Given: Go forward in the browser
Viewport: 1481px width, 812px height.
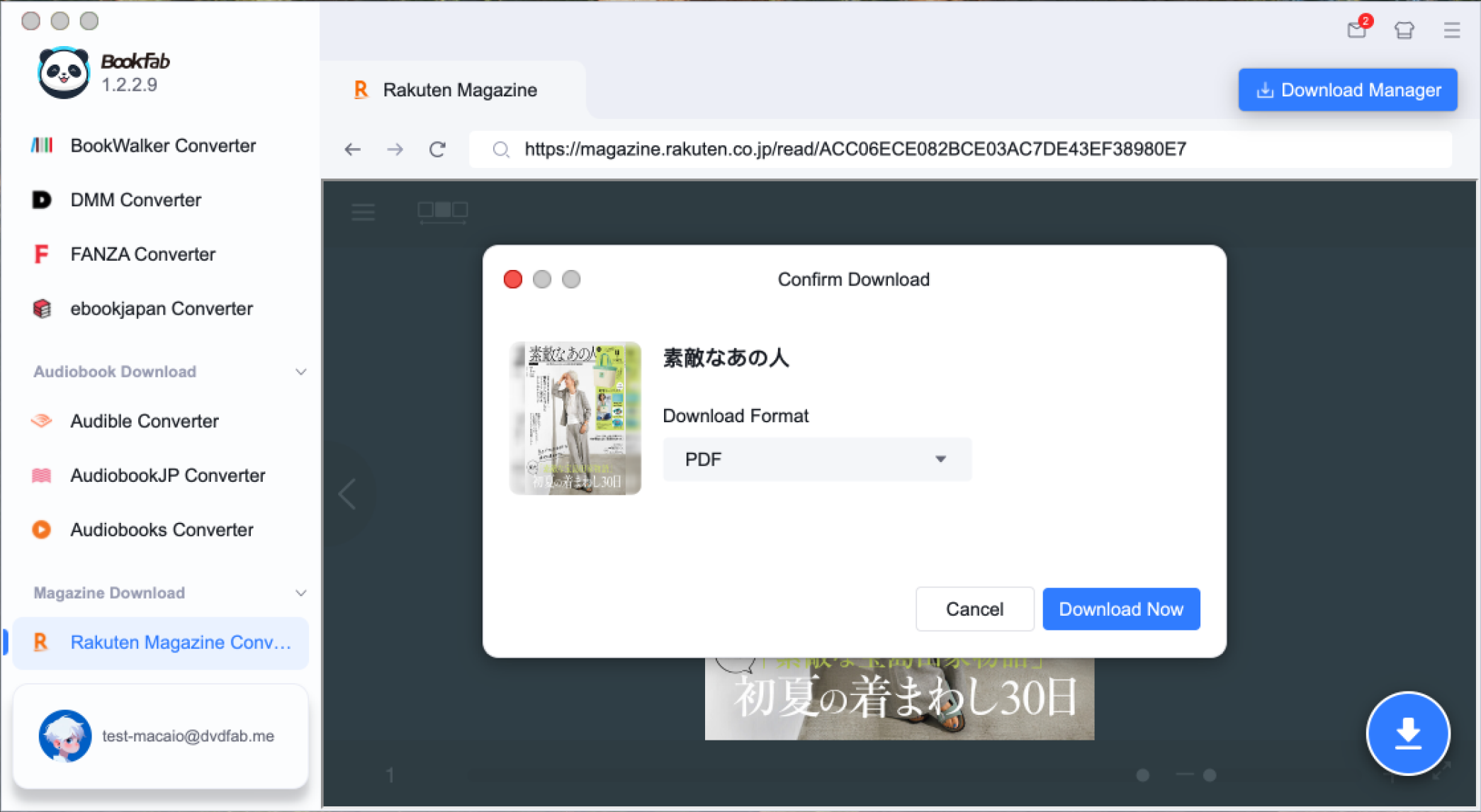Looking at the screenshot, I should click(x=395, y=150).
